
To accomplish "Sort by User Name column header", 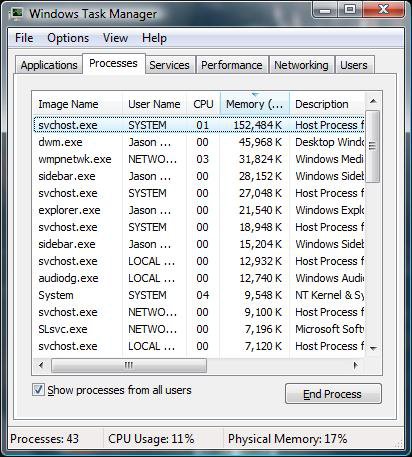I will pyautogui.click(x=154, y=104).
